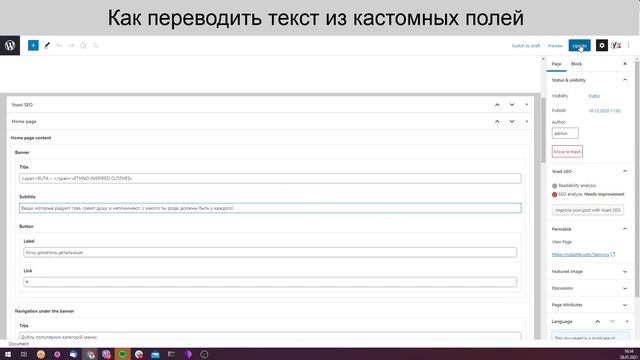Change visibility via the Public link
The height and width of the screenshot is (360, 640).
594,96
